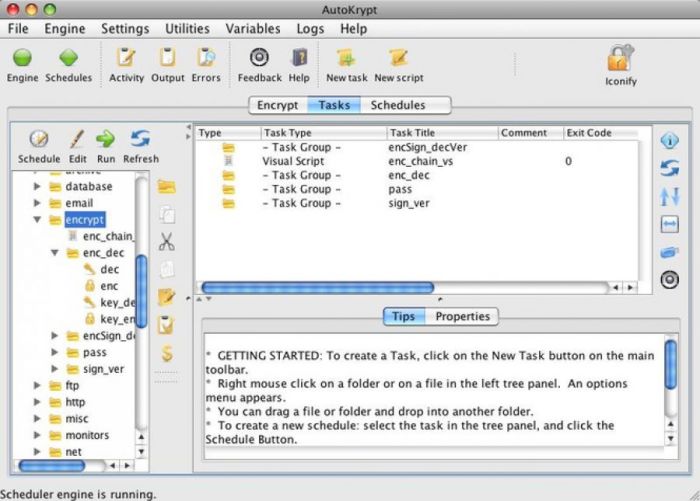Collapse the encrypt folder in tree
Image resolution: width=700 pixels, height=501 pixels.
[x=37, y=219]
